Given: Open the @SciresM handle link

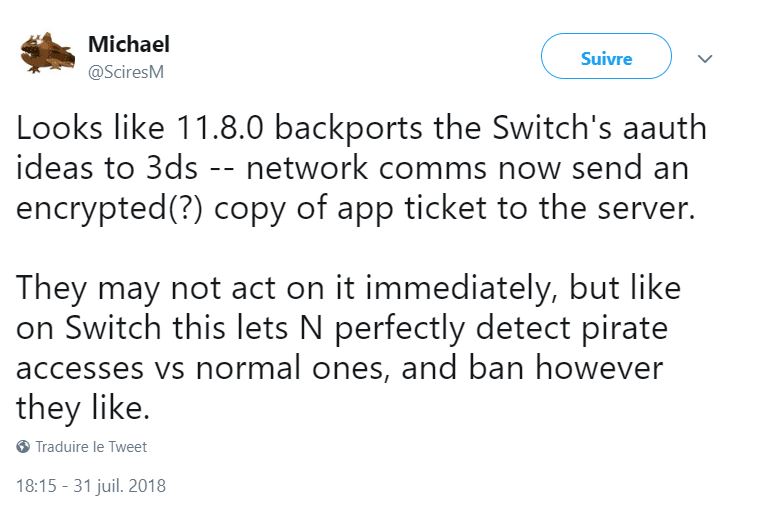Looking at the screenshot, I should tap(126, 72).
